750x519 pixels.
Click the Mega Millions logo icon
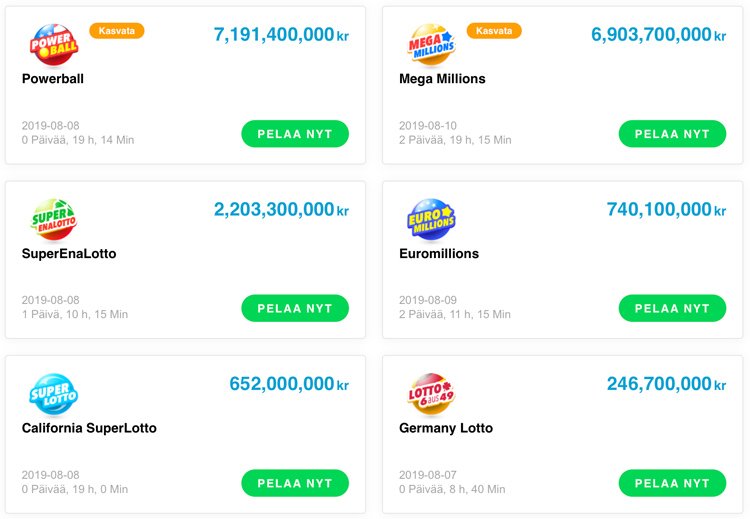pos(431,45)
